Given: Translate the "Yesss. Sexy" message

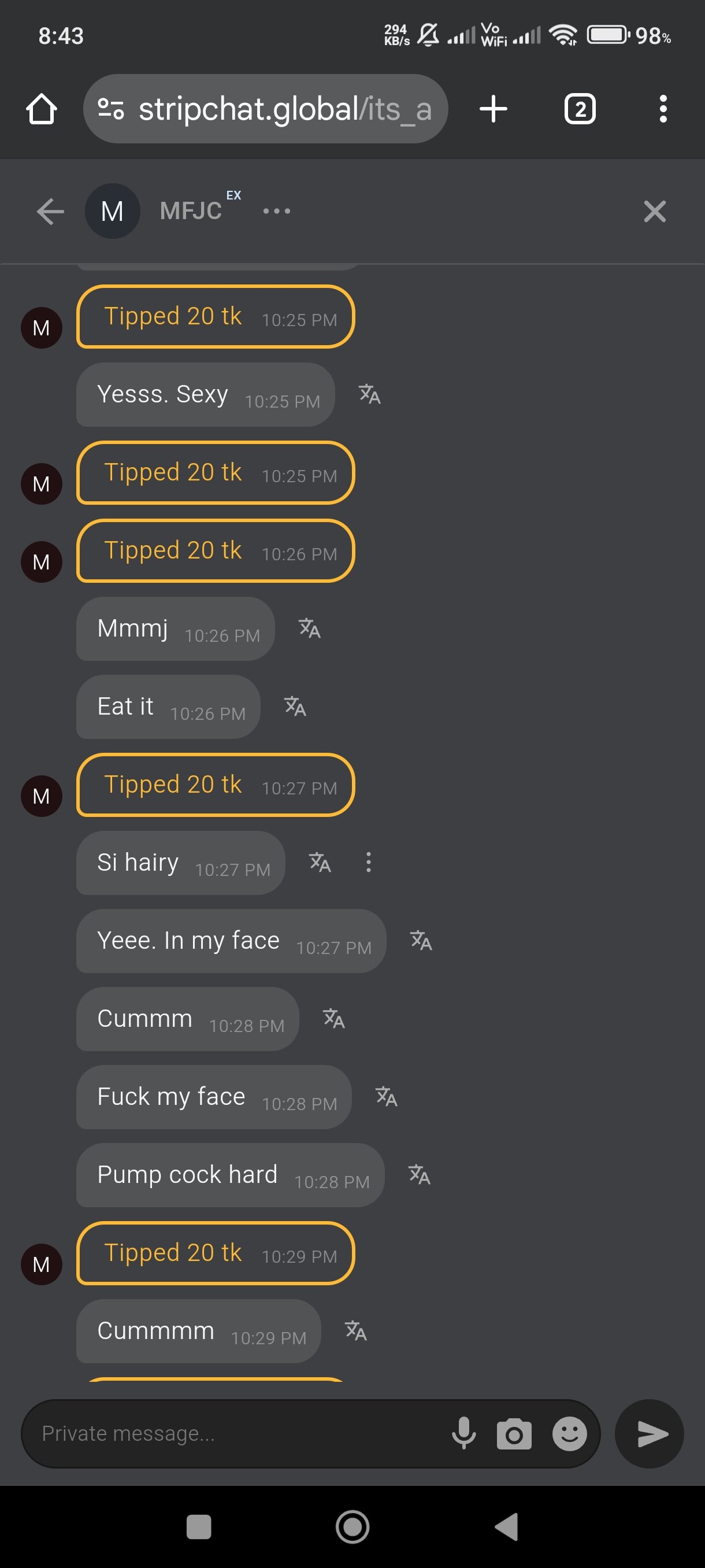Looking at the screenshot, I should (x=369, y=394).
